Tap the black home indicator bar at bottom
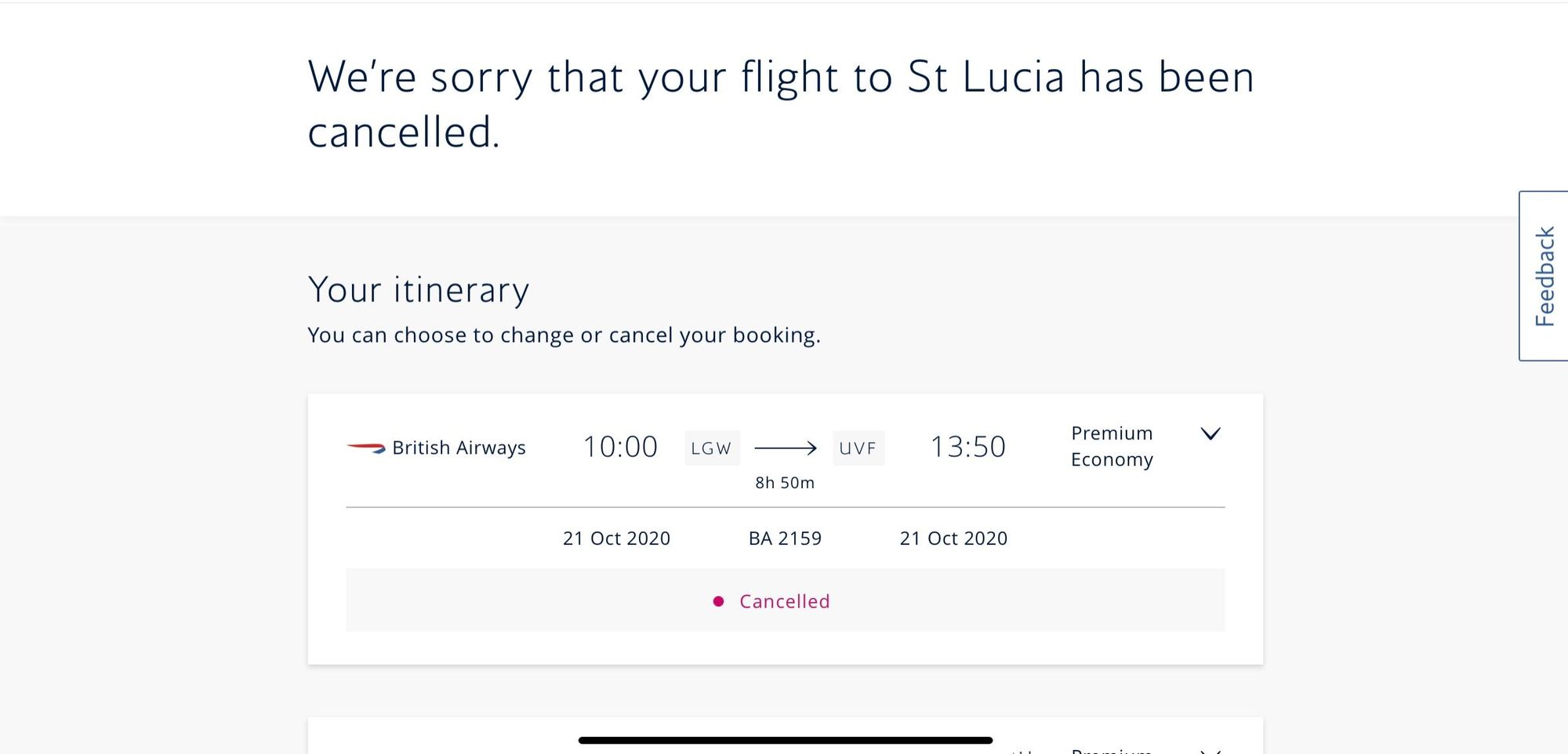Viewport: 1568px width, 754px height. tap(785, 740)
